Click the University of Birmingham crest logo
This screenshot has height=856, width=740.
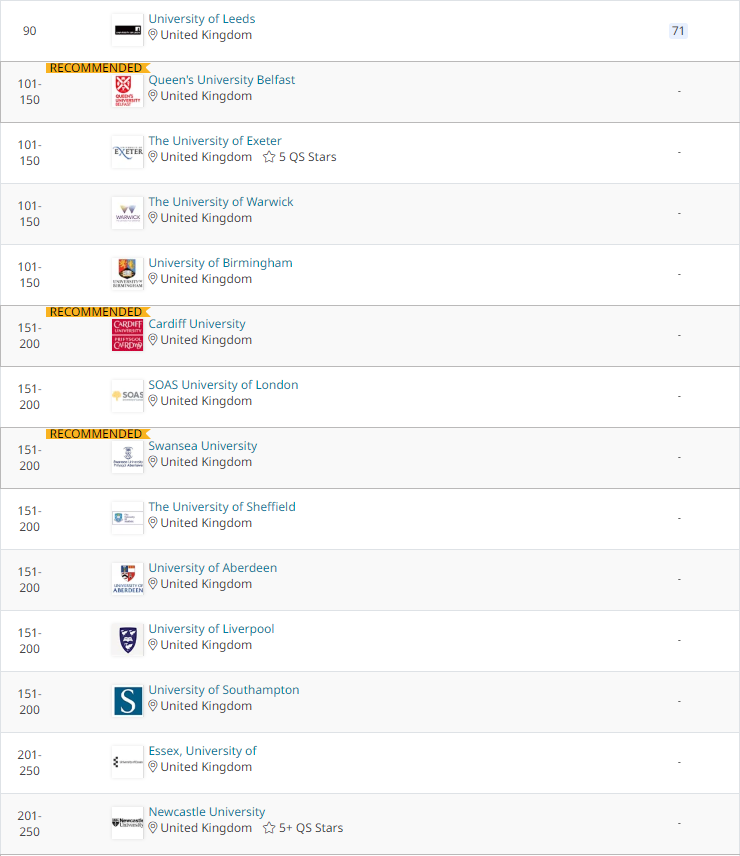coord(127,274)
